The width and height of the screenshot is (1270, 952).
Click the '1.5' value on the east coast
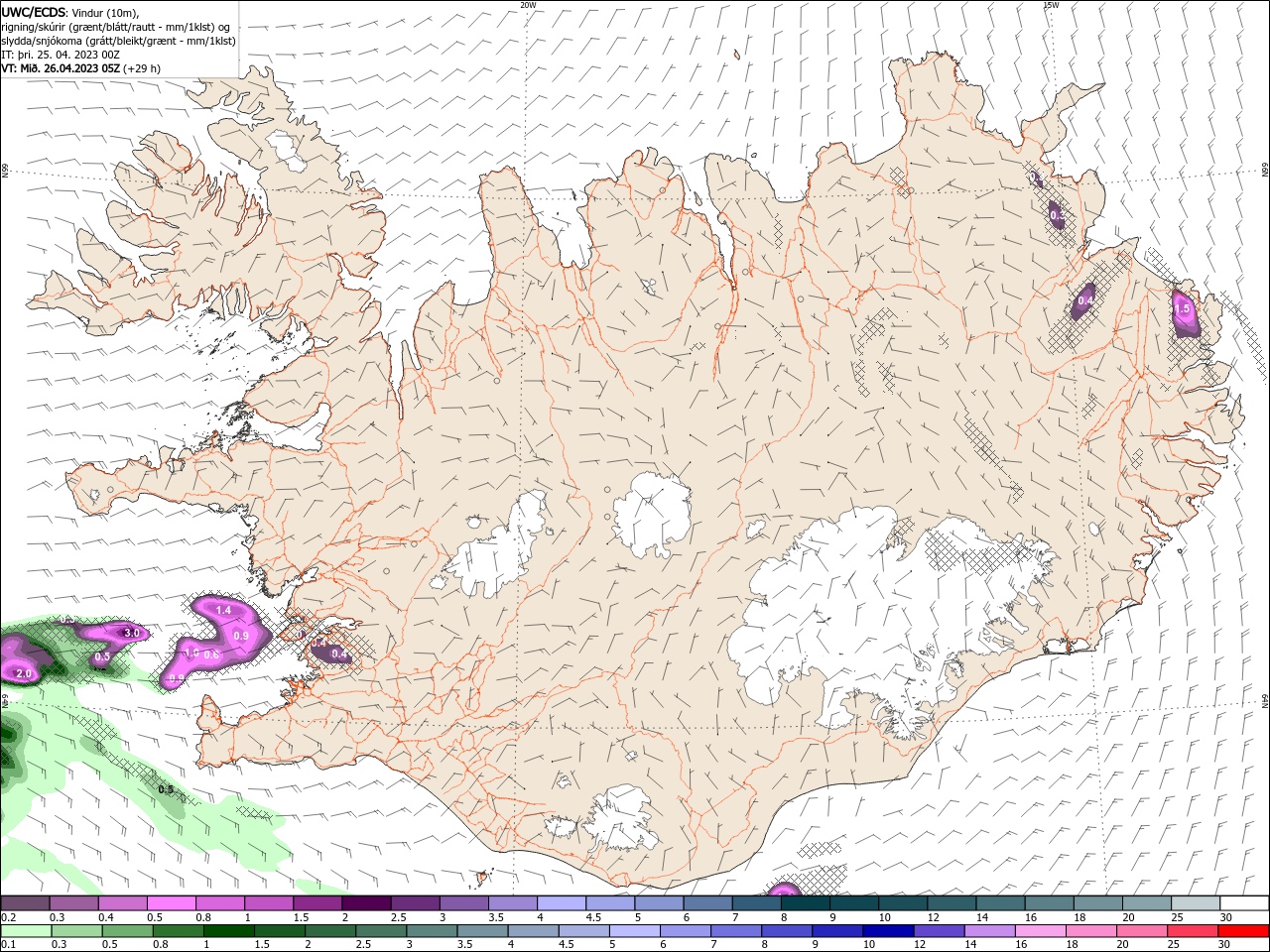(1182, 309)
